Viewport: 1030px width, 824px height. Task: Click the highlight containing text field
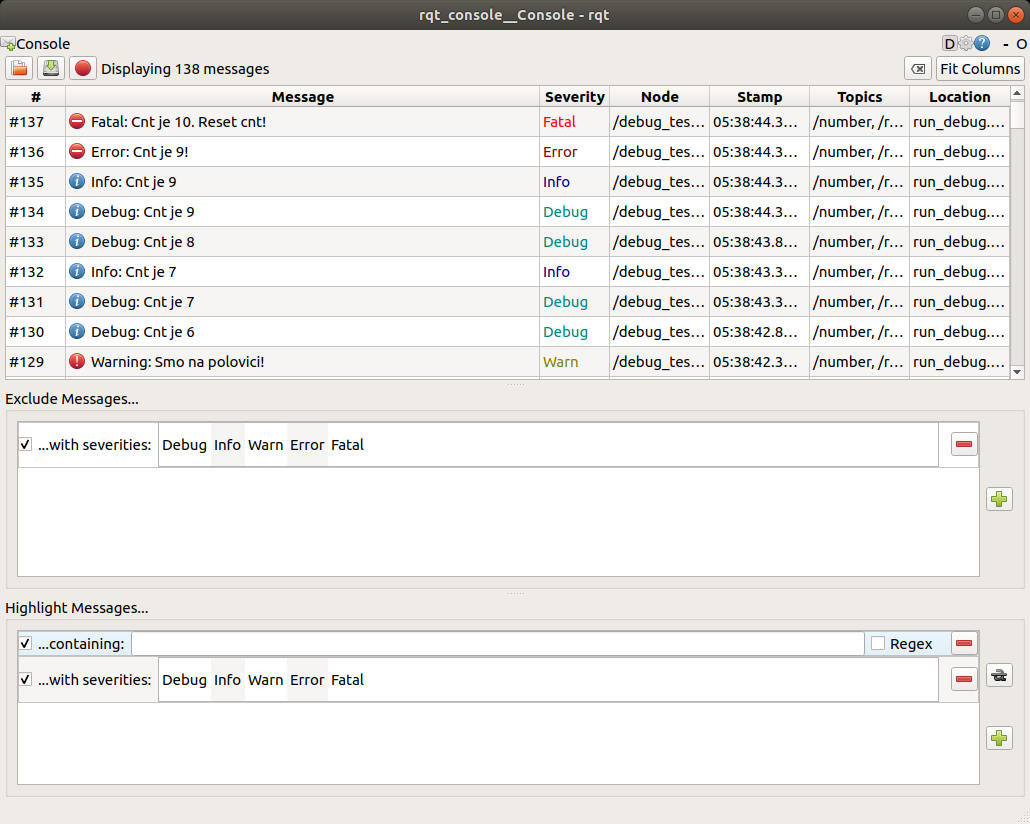point(497,644)
